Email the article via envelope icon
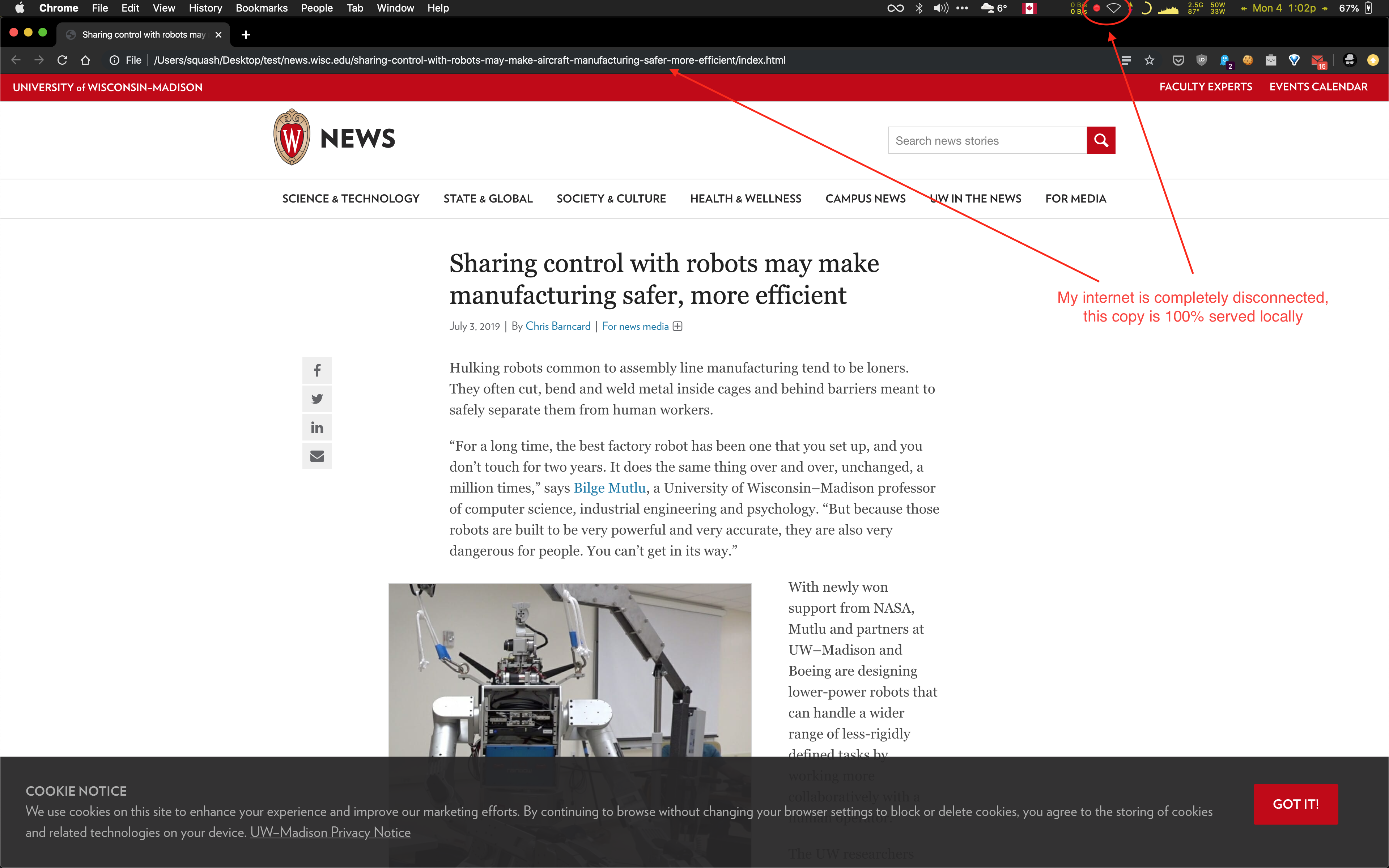This screenshot has width=1389, height=868. coord(317,456)
